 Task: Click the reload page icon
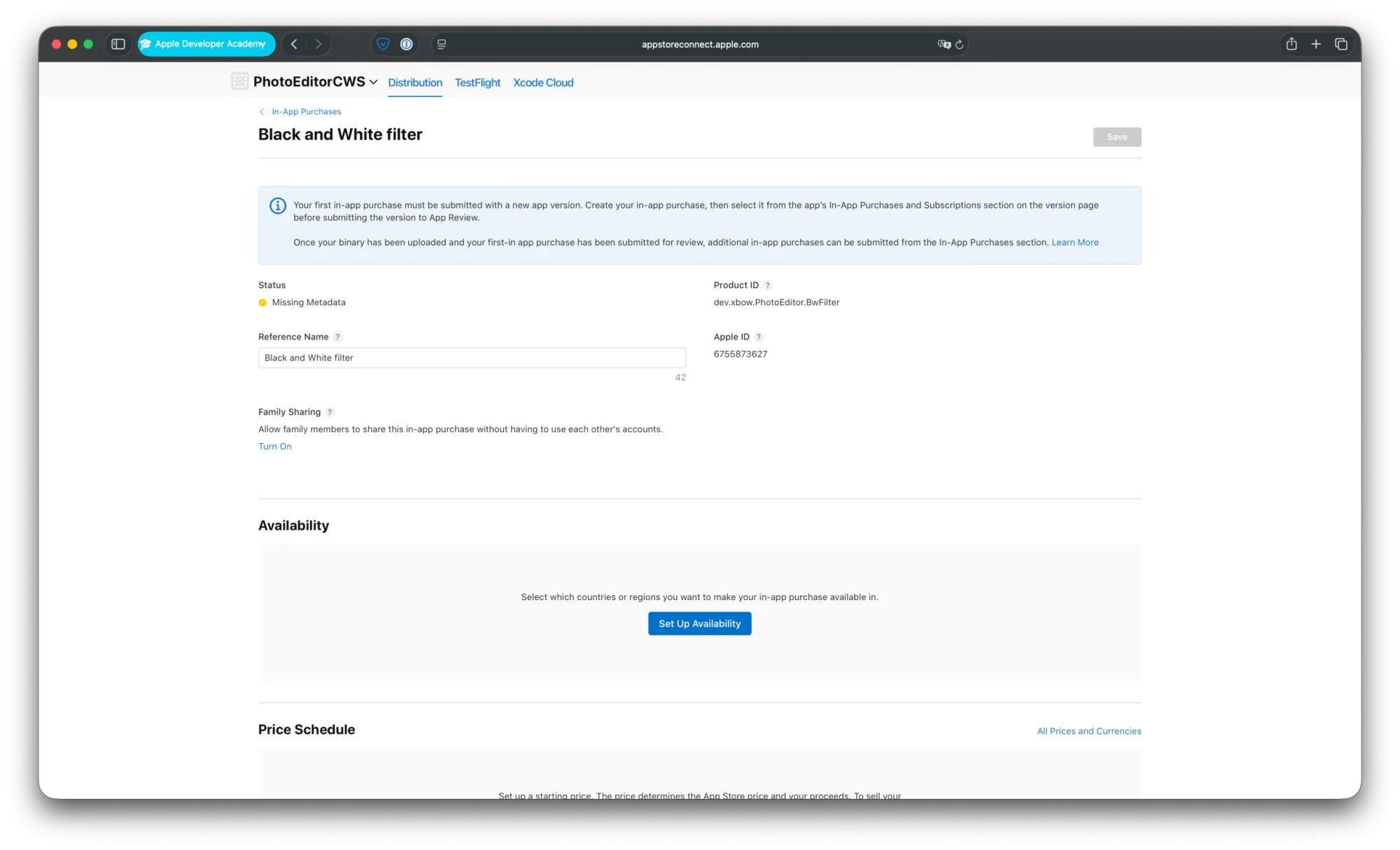960,44
